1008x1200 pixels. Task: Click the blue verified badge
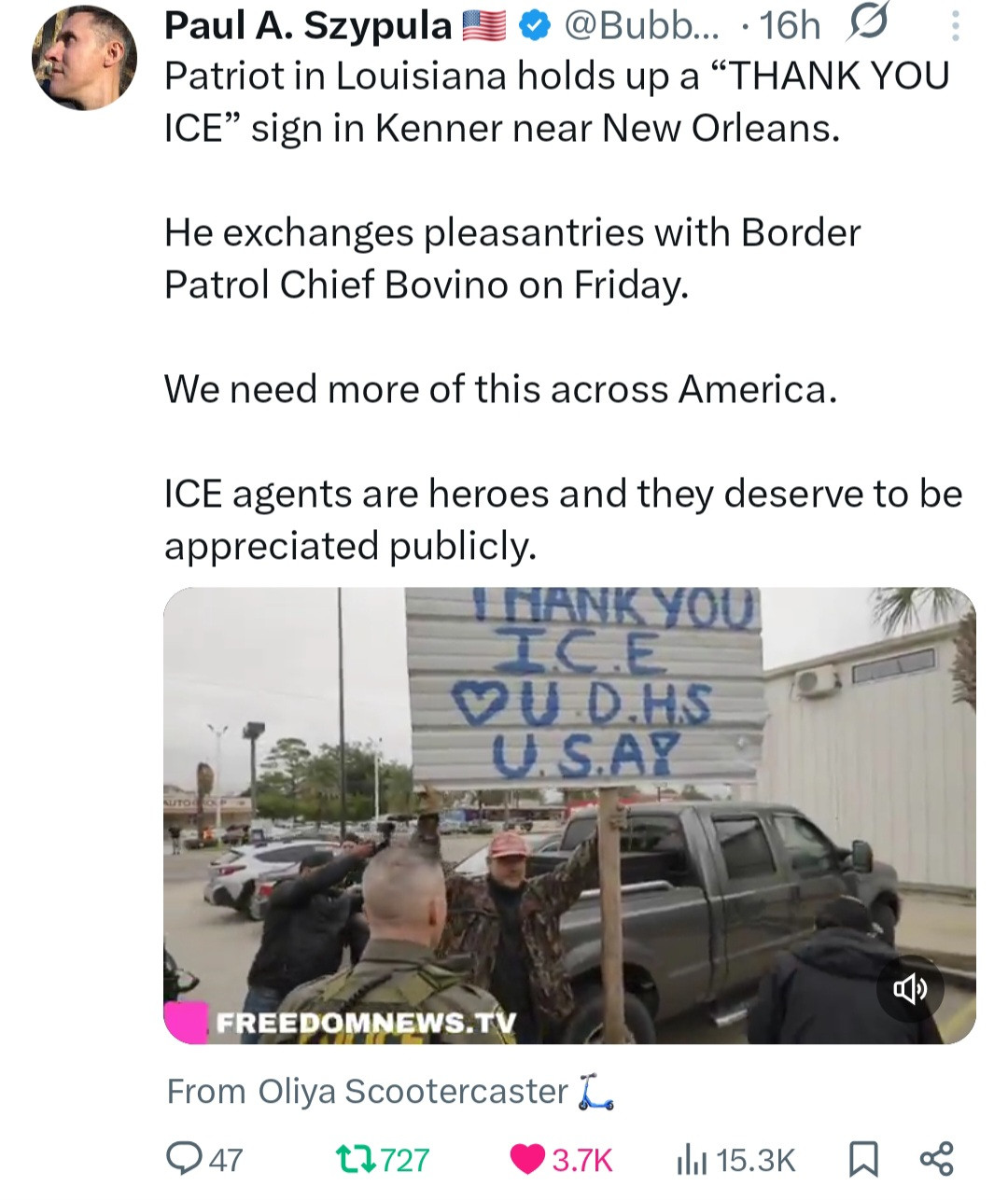coord(533,27)
